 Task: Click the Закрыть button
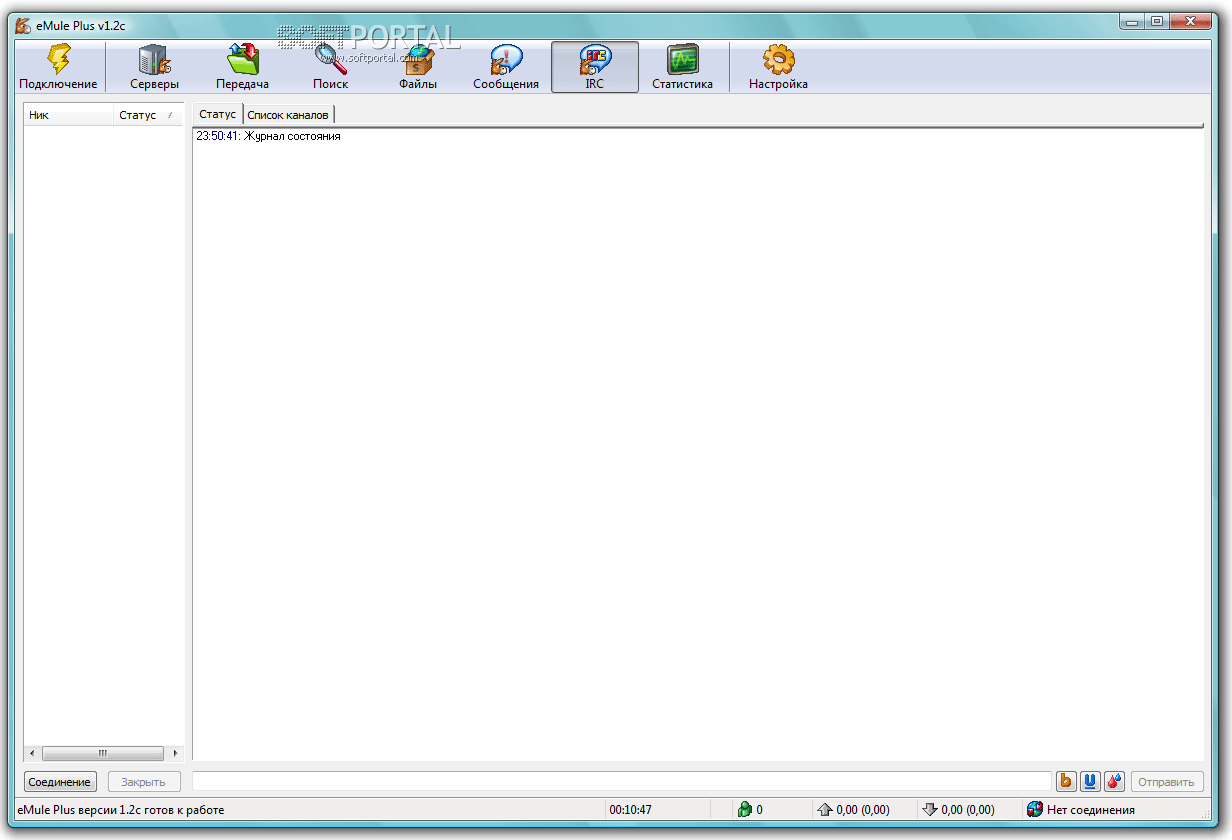click(x=144, y=782)
